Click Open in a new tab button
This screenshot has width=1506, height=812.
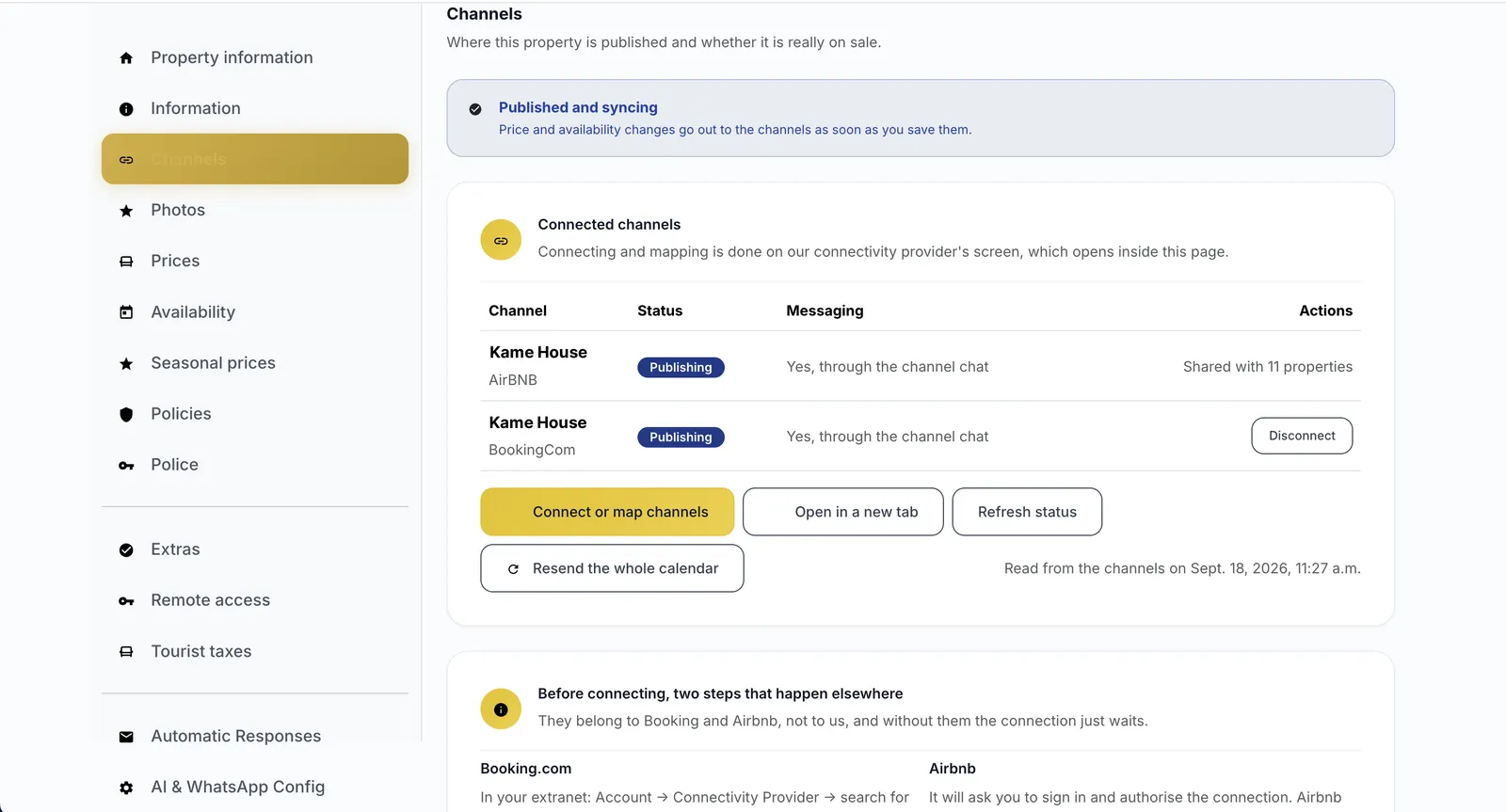842,512
